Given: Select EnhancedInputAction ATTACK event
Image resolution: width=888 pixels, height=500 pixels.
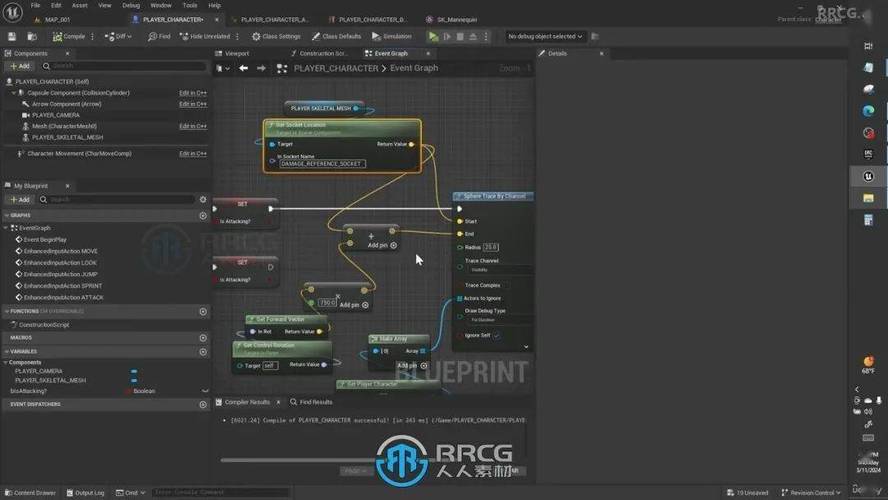Looking at the screenshot, I should pos(63,297).
